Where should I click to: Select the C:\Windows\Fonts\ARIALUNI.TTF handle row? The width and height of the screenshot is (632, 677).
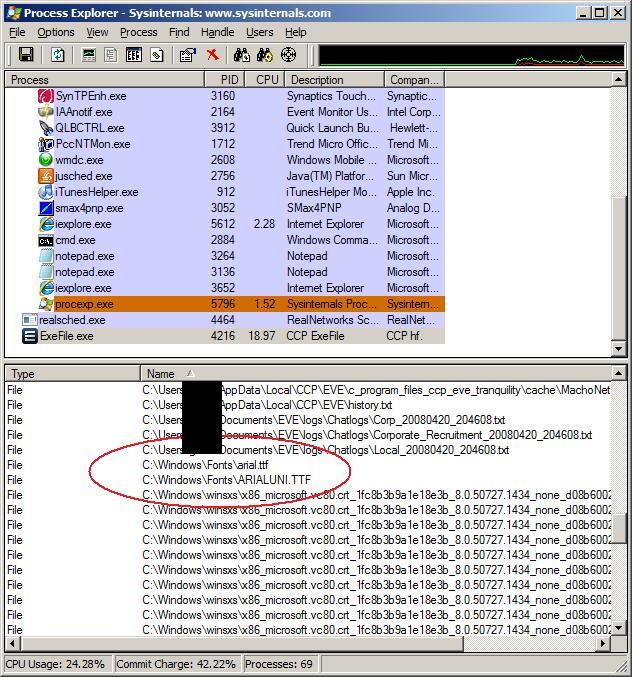tap(308, 480)
